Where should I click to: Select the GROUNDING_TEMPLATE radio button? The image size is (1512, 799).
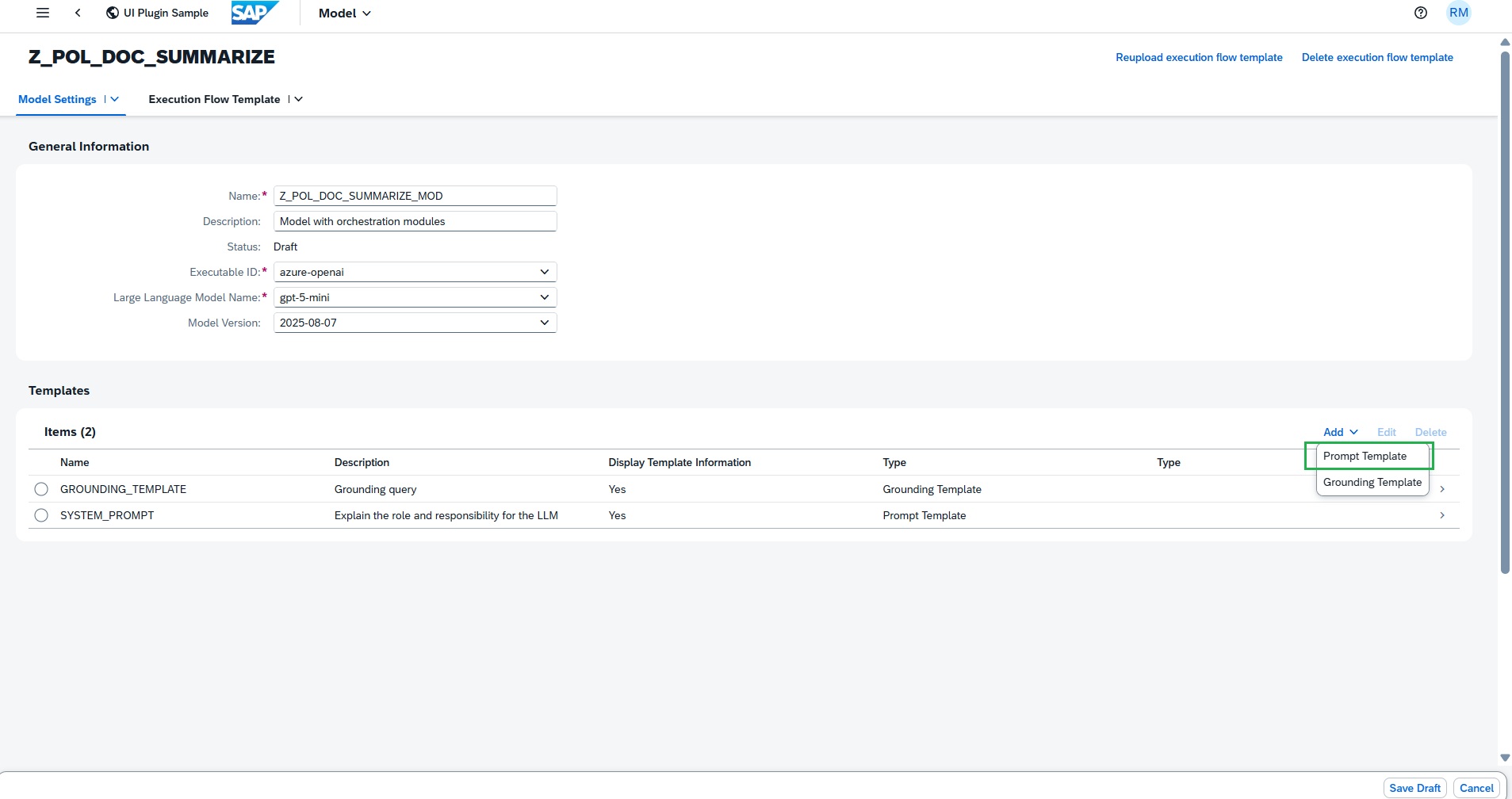coord(41,489)
